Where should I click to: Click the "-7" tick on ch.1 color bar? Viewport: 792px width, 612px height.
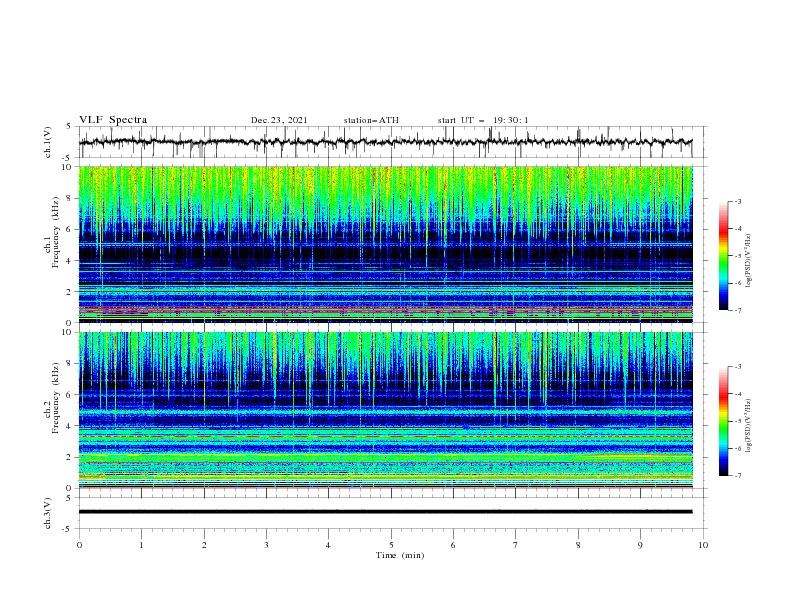[737, 310]
